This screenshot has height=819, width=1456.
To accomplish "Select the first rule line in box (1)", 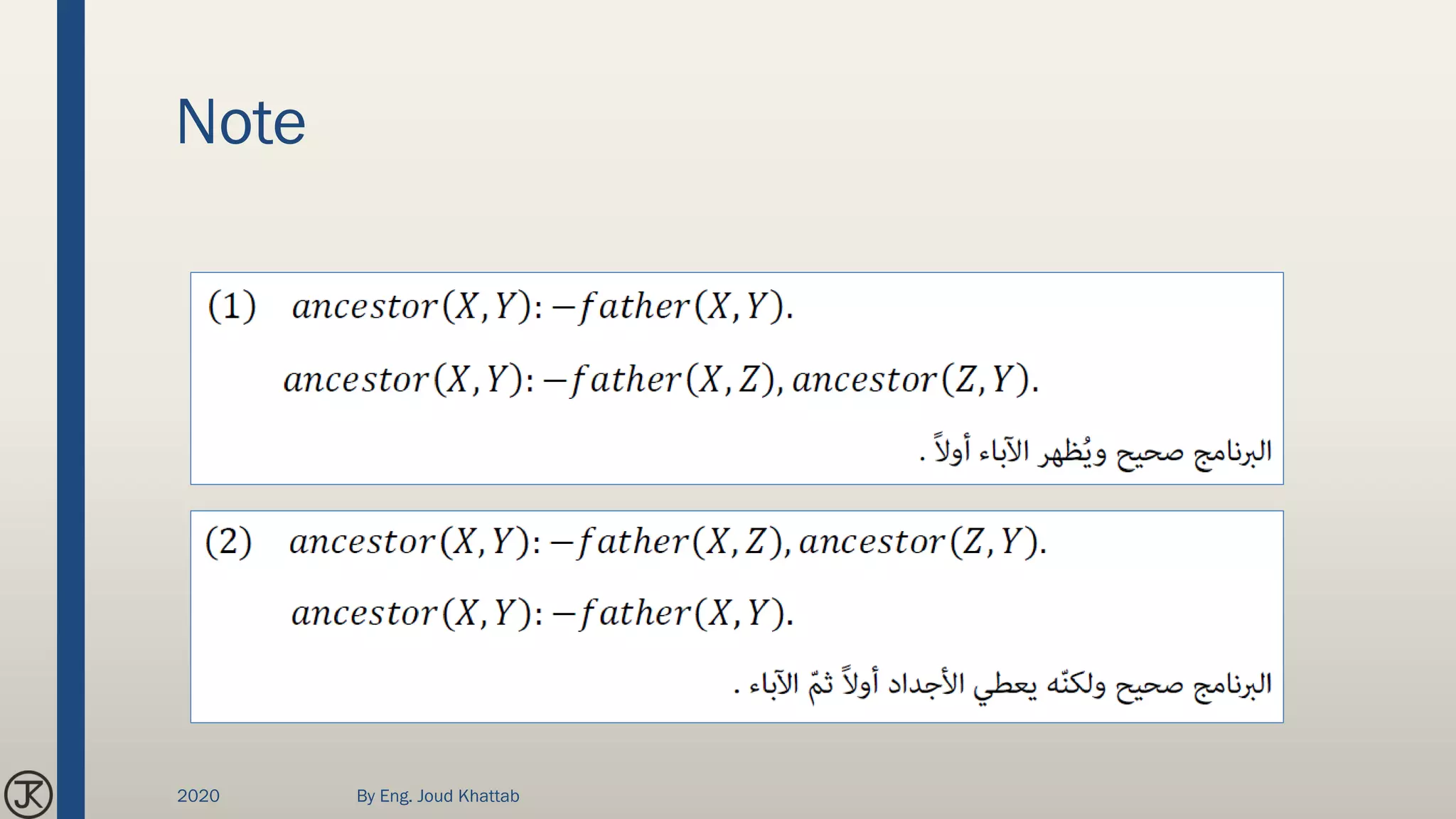I will click(x=542, y=307).
